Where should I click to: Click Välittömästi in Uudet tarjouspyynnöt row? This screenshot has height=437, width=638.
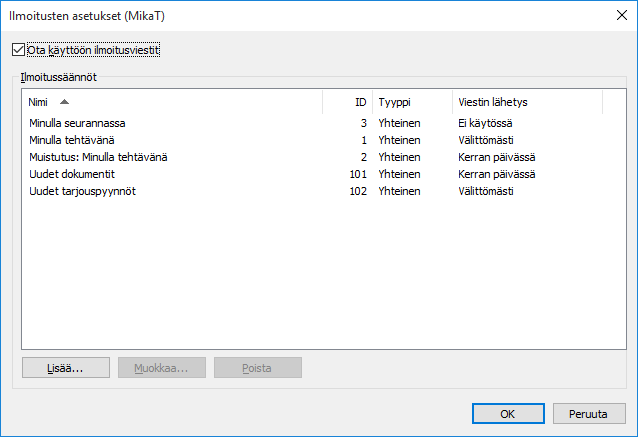click(x=486, y=191)
